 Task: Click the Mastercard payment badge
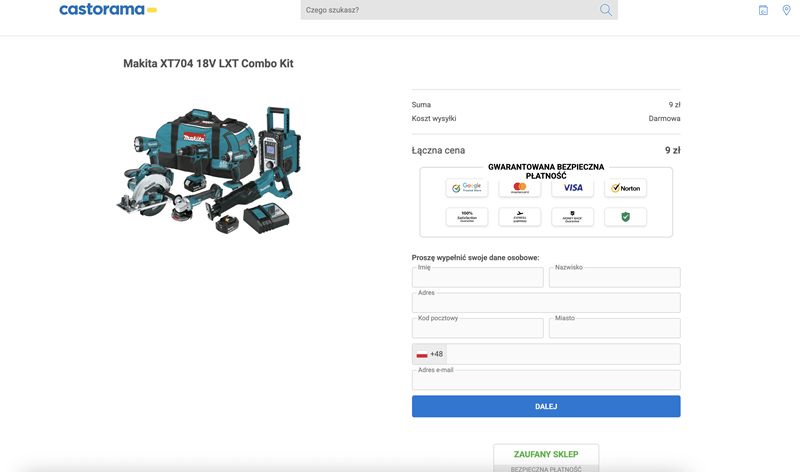click(520, 188)
